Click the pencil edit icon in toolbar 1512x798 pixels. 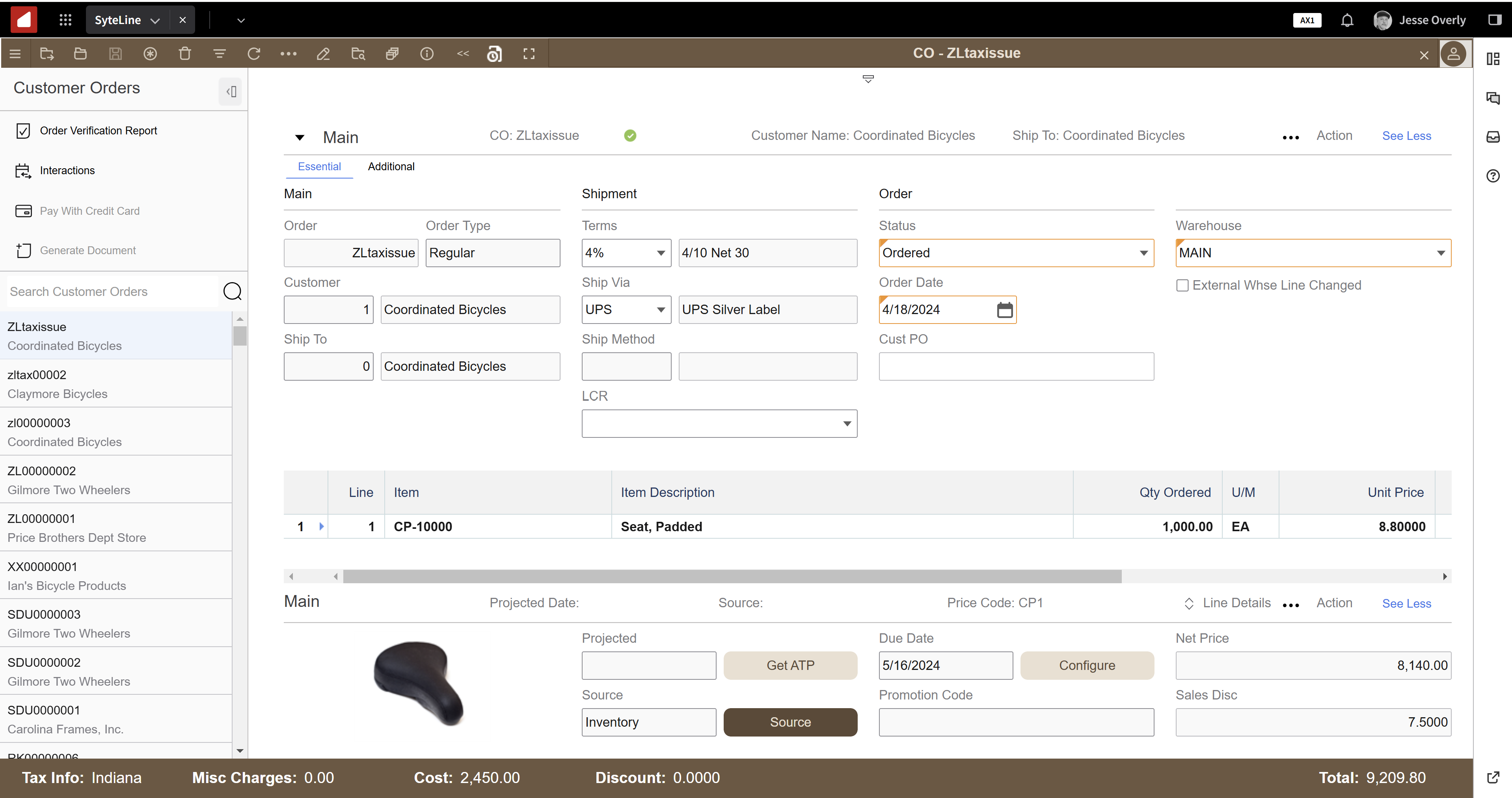(x=323, y=53)
